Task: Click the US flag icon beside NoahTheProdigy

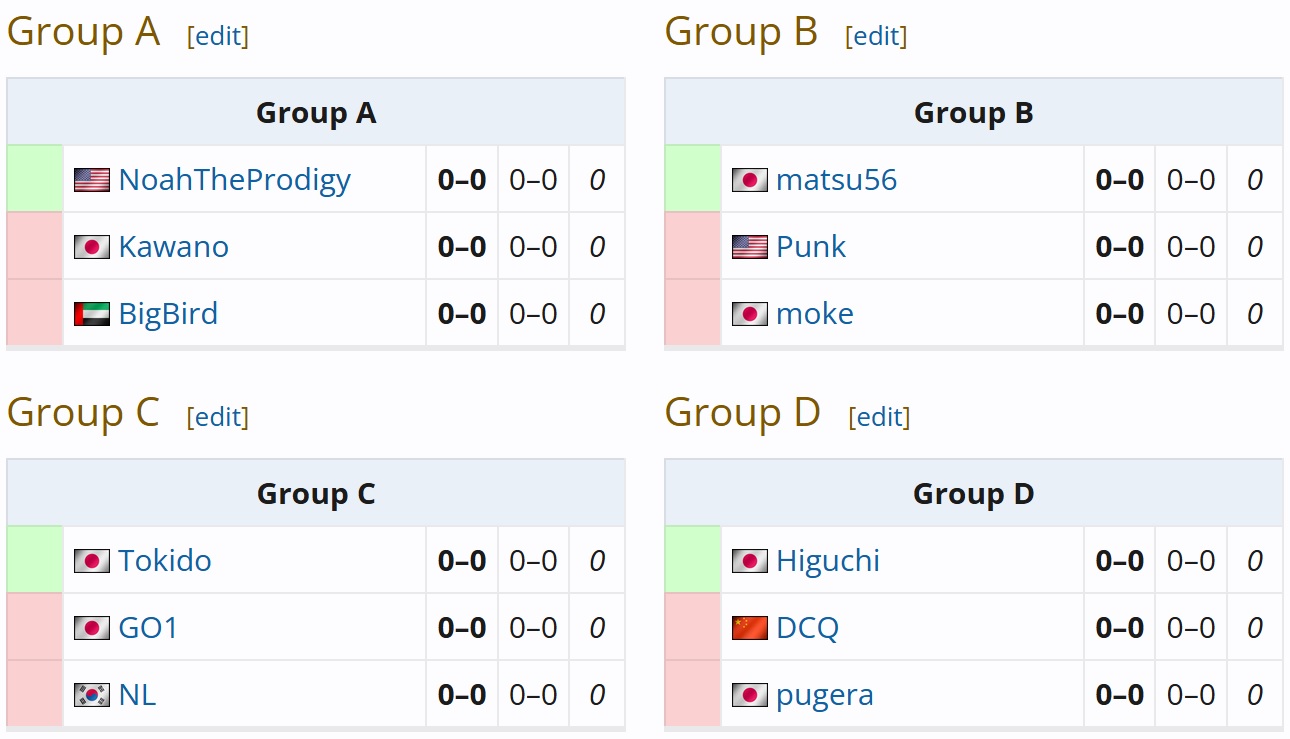Action: tap(92, 180)
